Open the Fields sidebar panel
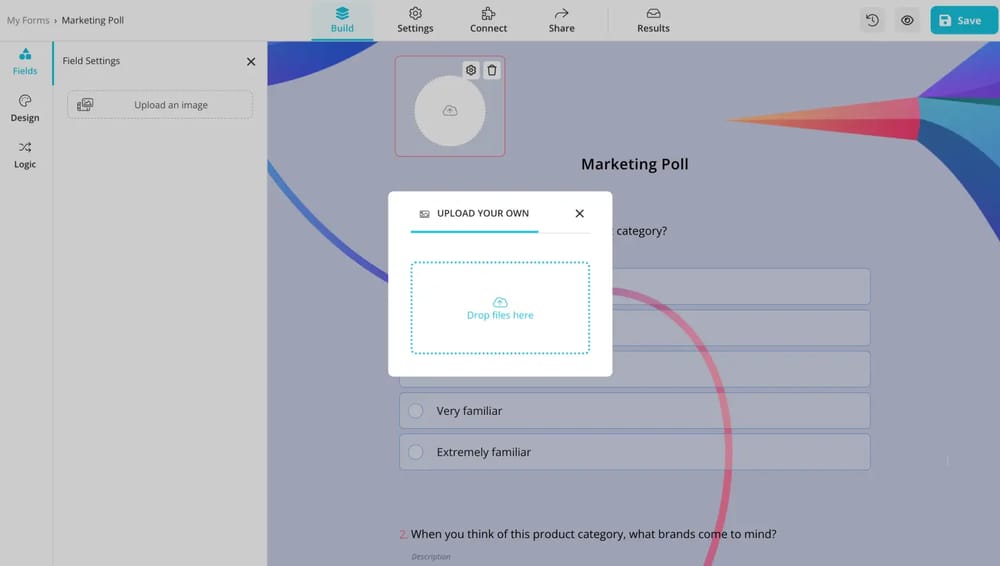 (x=25, y=61)
